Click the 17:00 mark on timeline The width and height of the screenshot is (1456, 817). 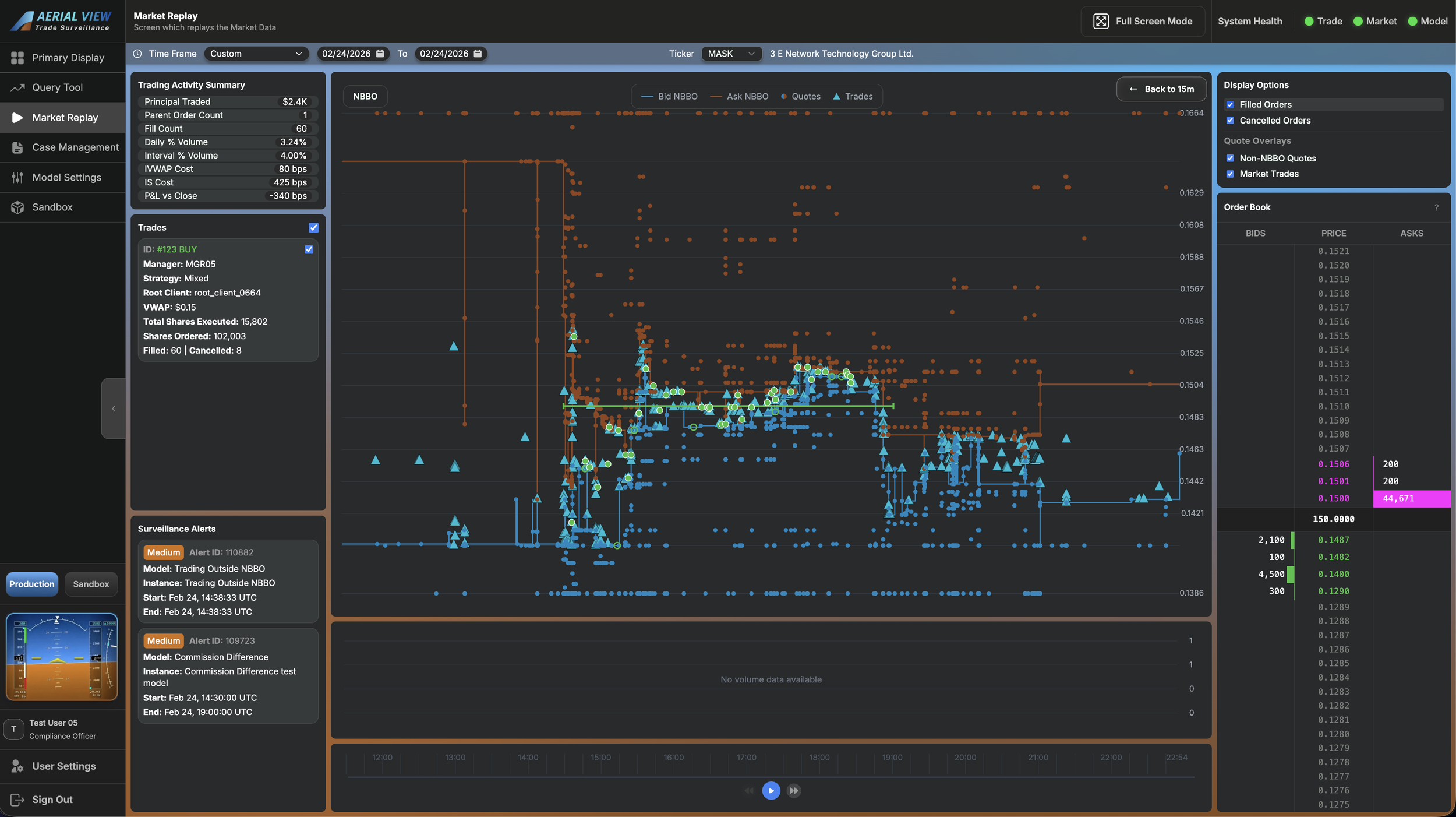(746, 758)
